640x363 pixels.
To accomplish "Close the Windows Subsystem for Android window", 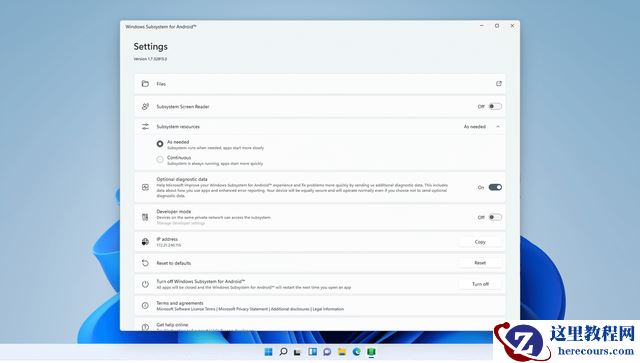I will (x=512, y=26).
